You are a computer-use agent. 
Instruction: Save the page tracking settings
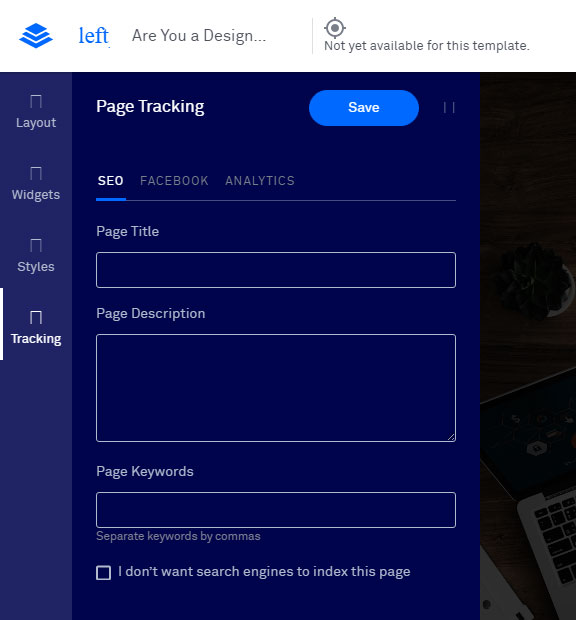coord(364,108)
